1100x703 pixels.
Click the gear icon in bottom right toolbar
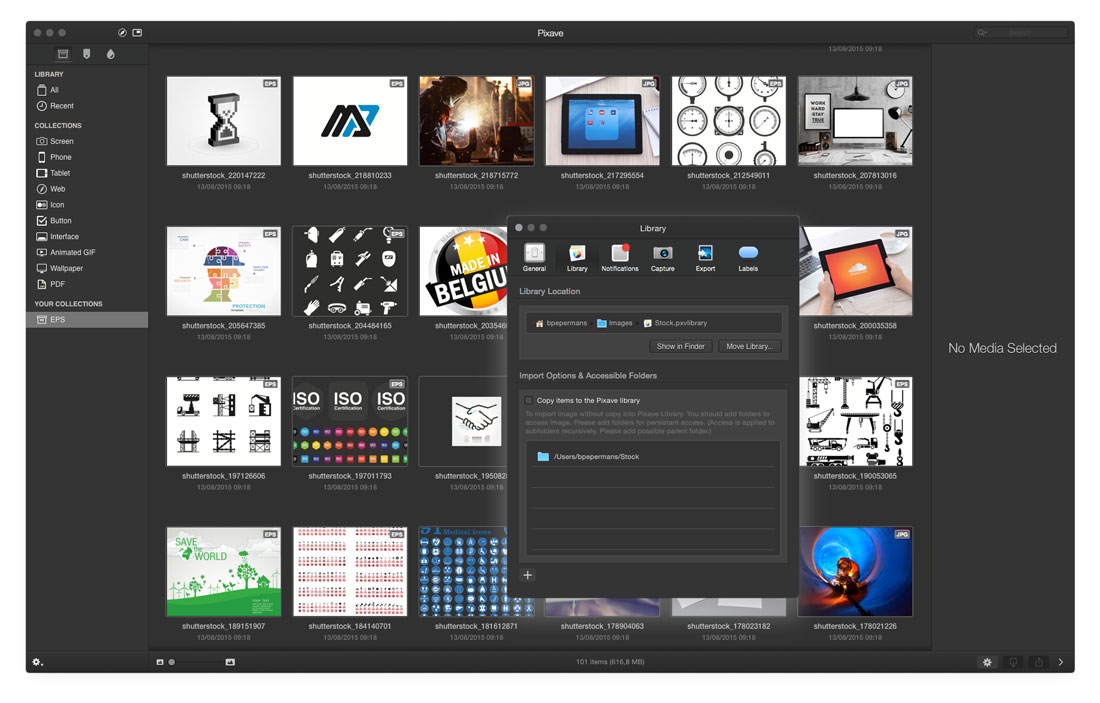(x=987, y=662)
